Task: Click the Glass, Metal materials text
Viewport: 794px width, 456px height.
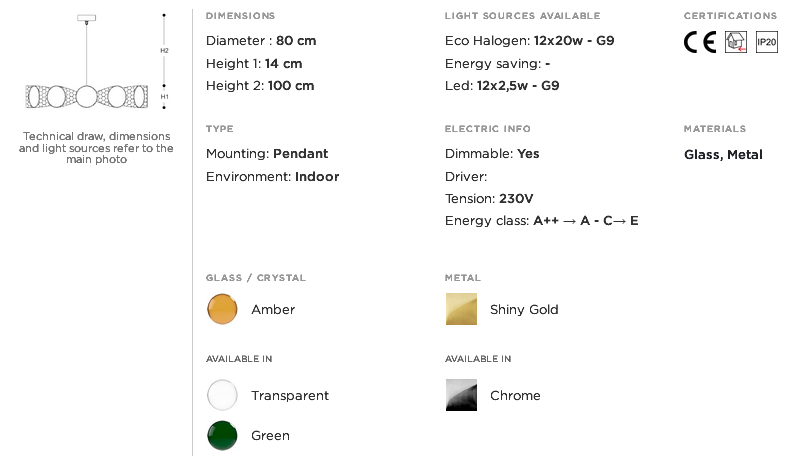Action: 723,155
